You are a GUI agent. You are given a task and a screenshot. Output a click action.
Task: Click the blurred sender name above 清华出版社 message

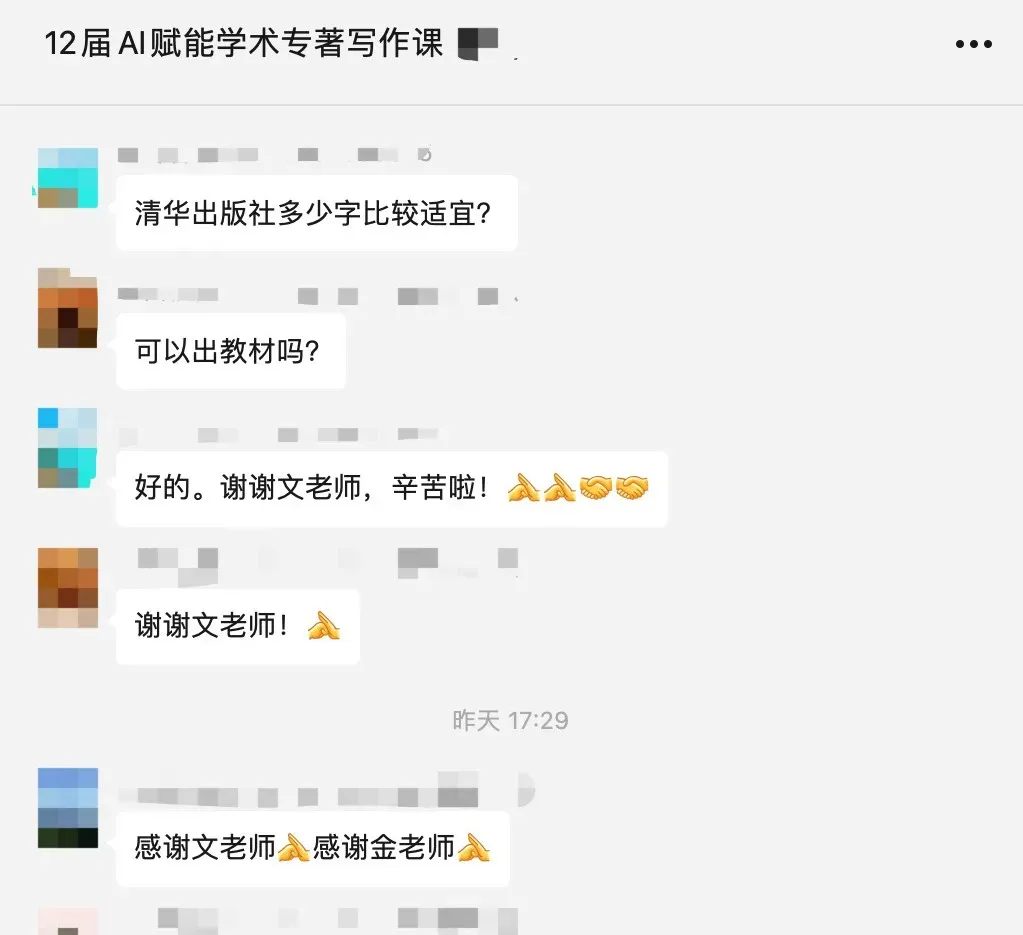pos(275,155)
